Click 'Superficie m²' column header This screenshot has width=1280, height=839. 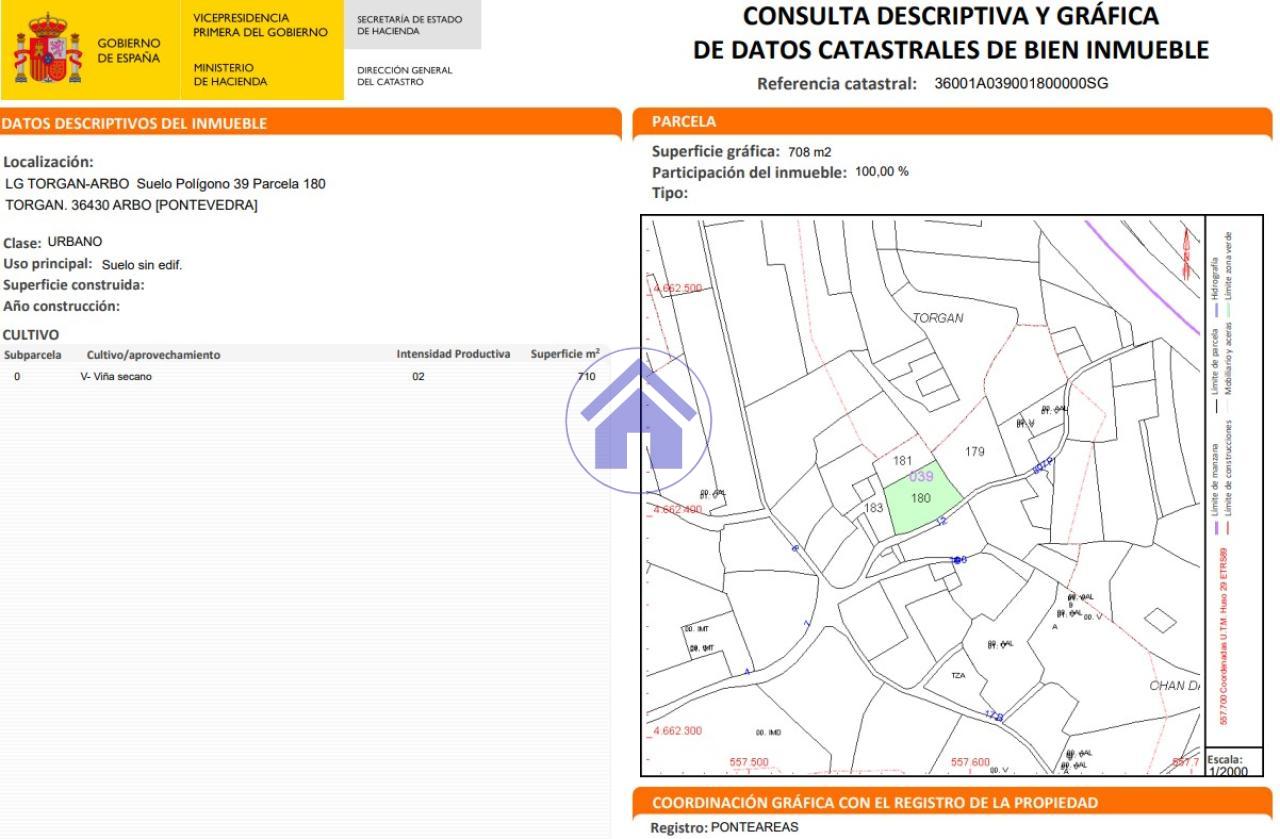pos(565,354)
